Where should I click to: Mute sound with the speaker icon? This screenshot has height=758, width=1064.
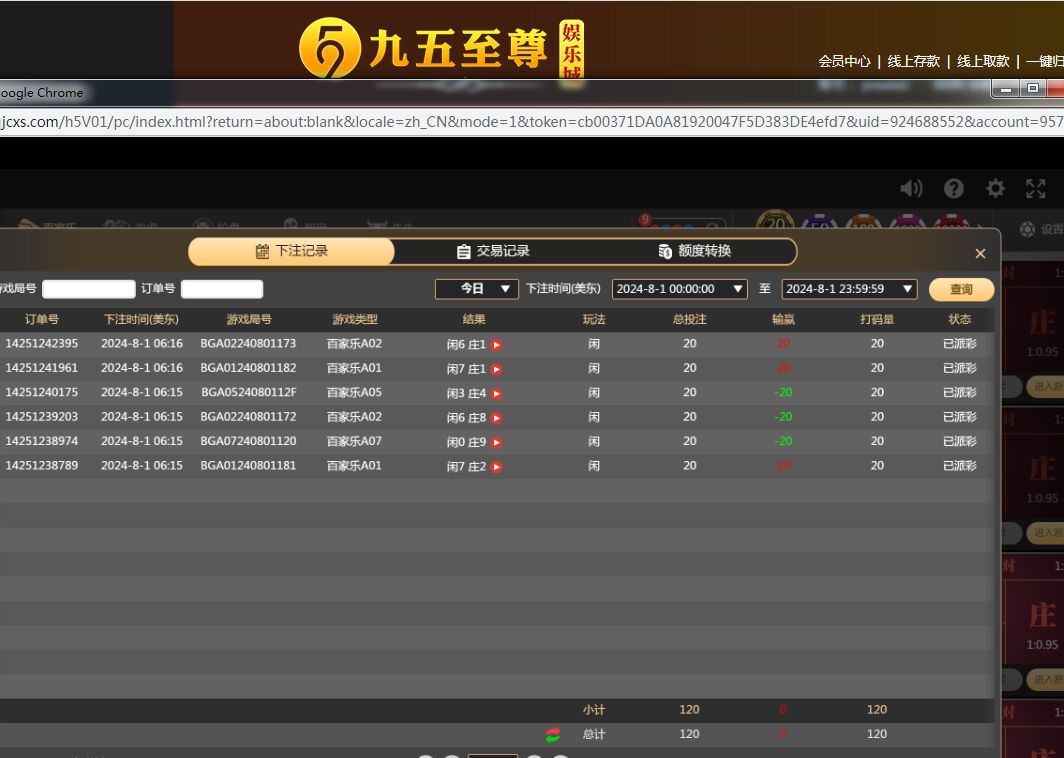910,189
